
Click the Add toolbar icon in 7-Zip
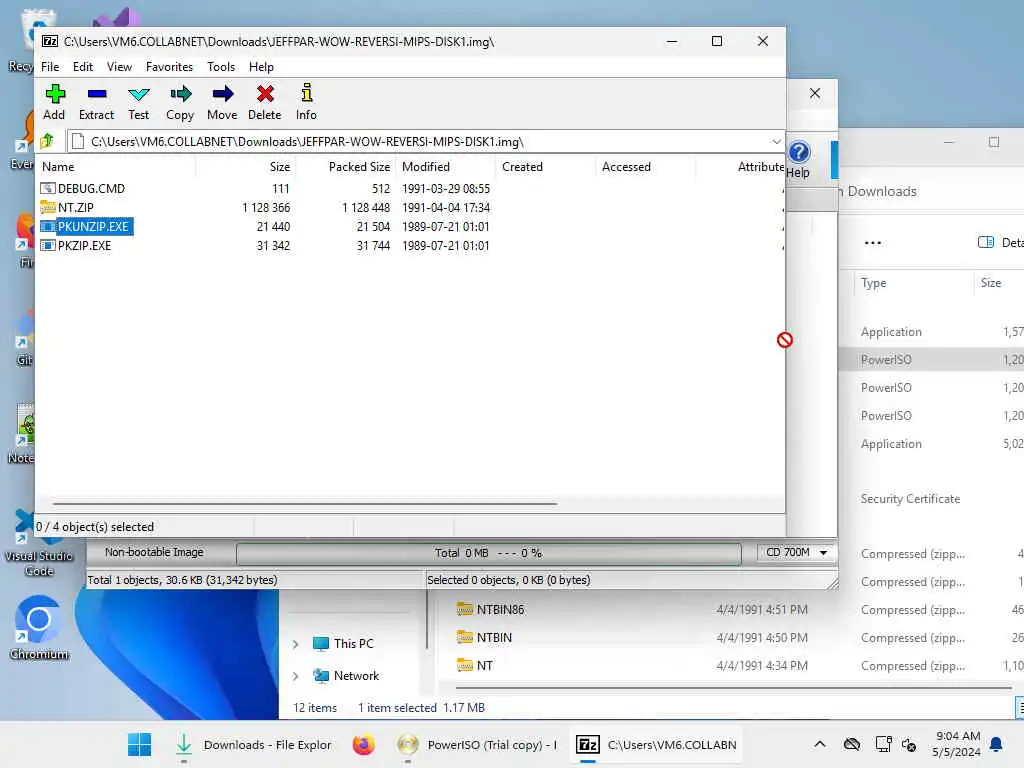point(54,102)
